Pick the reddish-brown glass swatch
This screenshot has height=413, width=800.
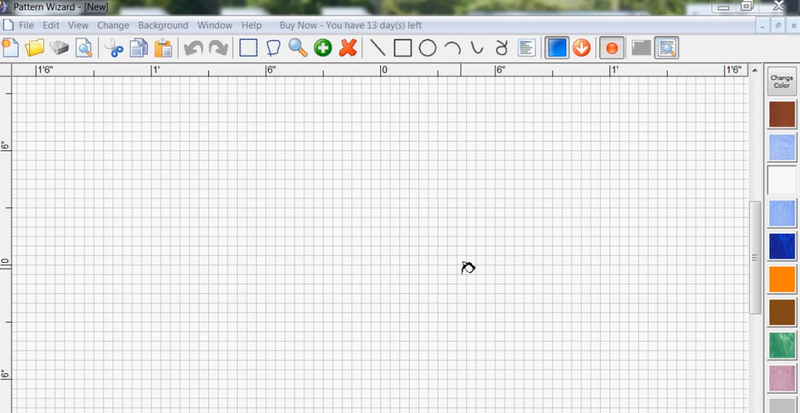point(782,114)
